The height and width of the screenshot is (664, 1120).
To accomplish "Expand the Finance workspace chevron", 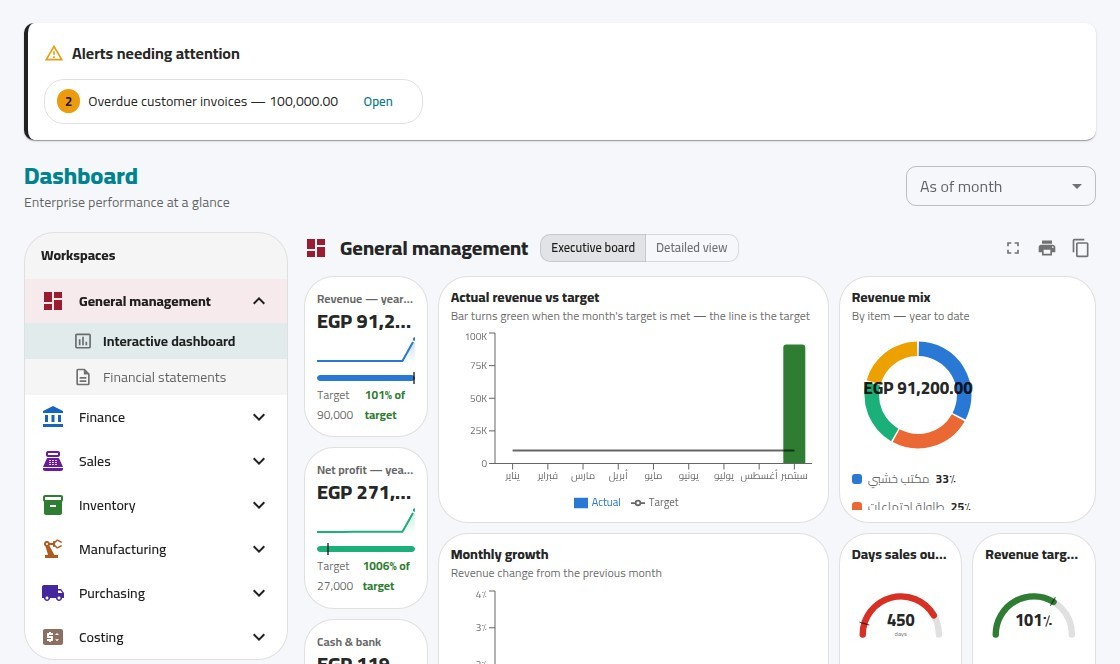I will [259, 417].
